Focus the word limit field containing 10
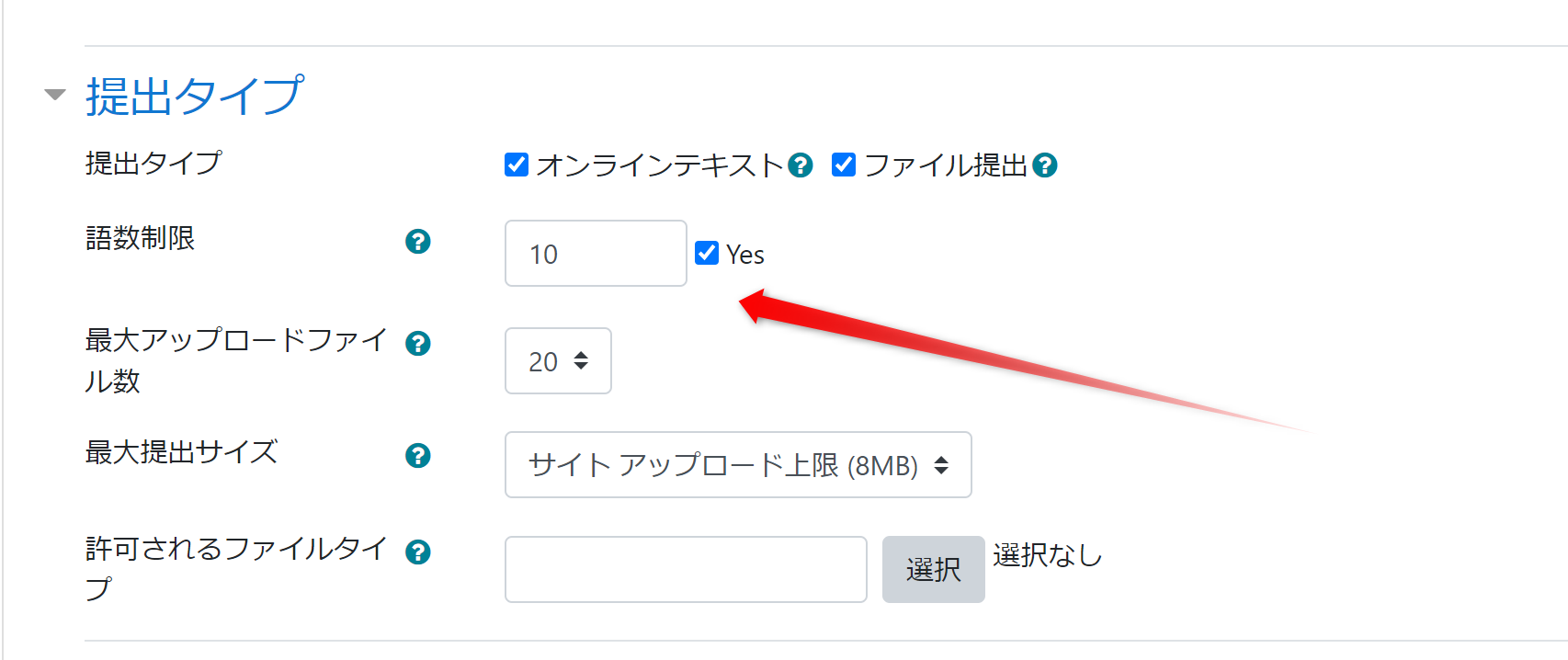1568x660 pixels. point(596,254)
